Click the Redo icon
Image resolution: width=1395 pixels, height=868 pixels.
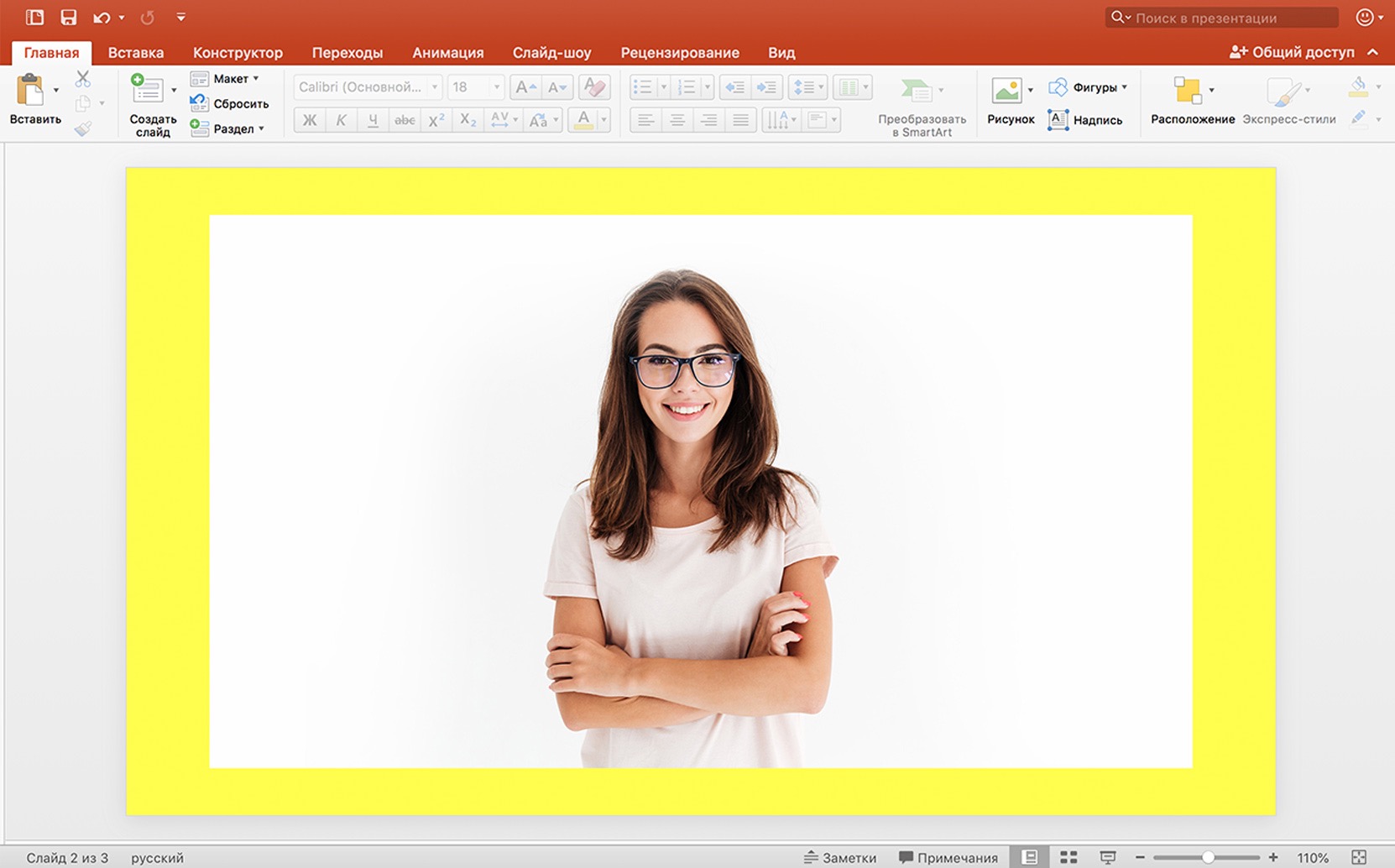pyautogui.click(x=147, y=18)
